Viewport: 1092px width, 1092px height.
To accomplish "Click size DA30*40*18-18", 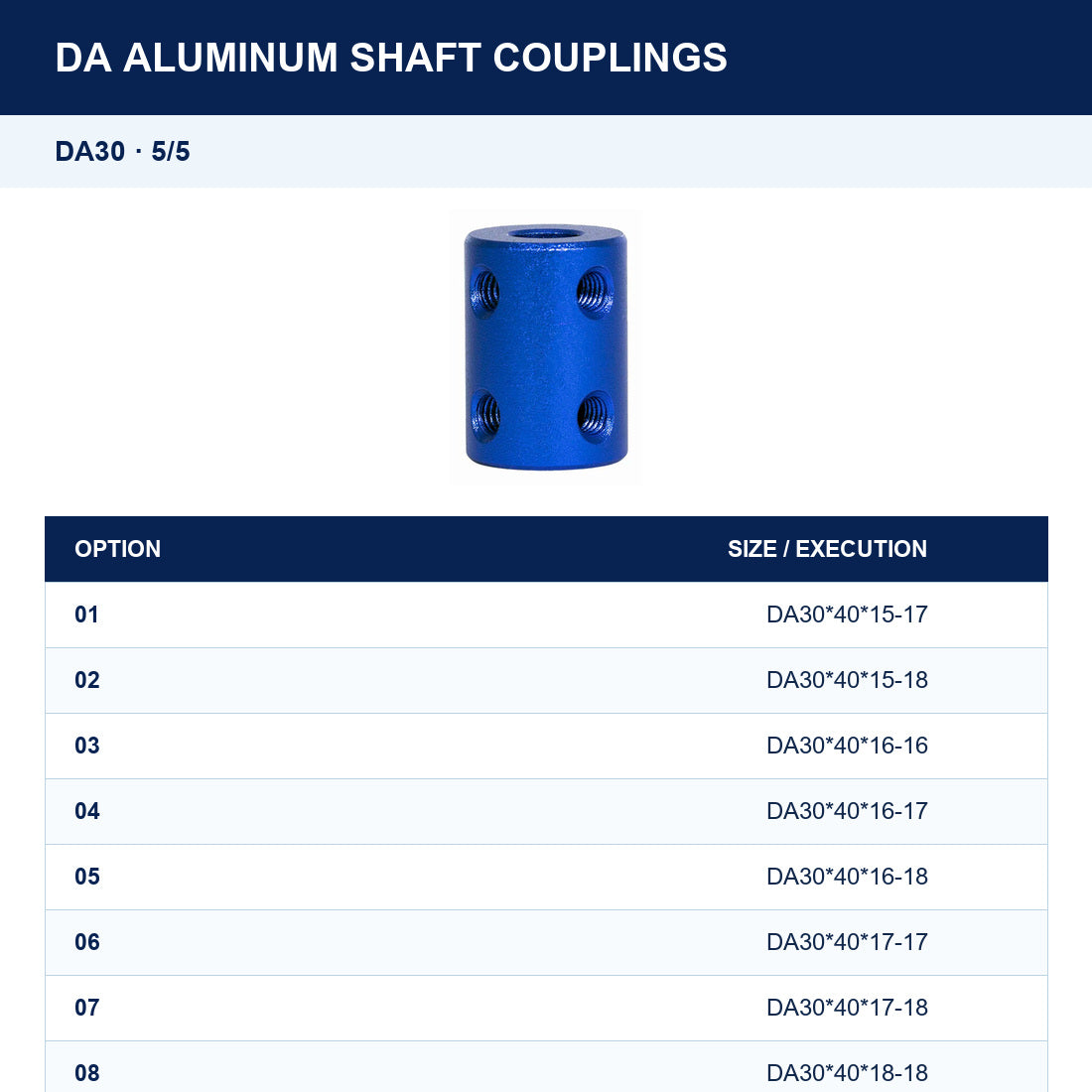I will [847, 1072].
